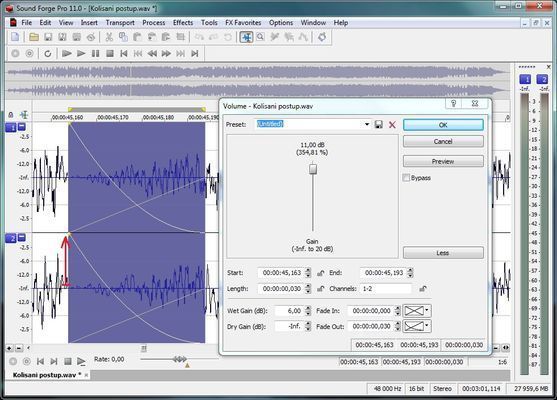Open the Preset dropdown list

[367, 124]
